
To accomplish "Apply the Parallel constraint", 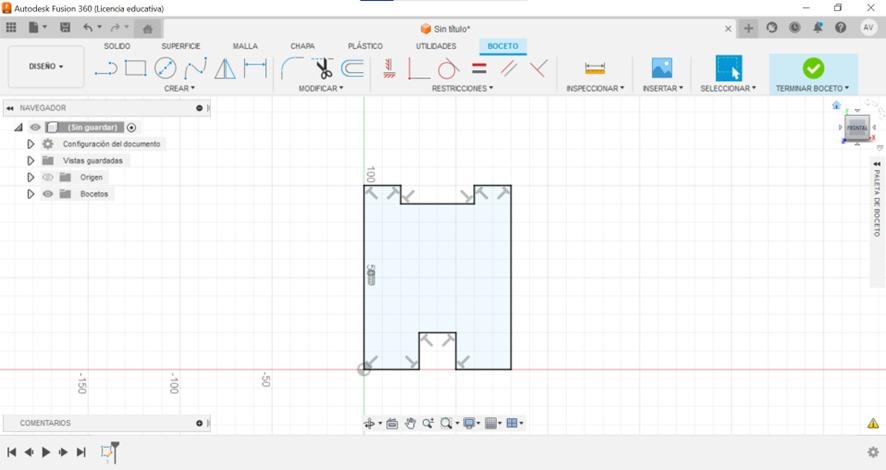I will pyautogui.click(x=509, y=68).
